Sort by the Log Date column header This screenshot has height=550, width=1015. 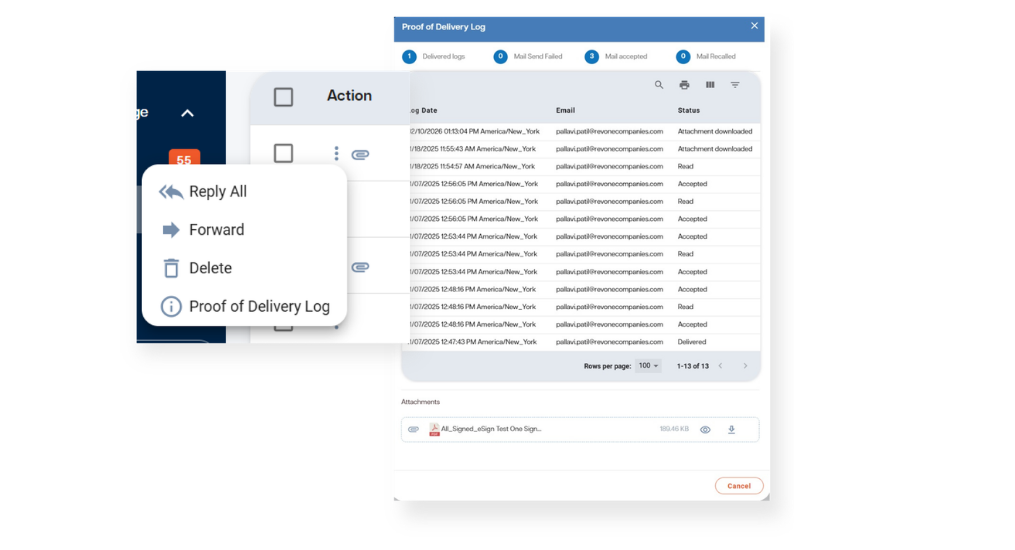(x=423, y=111)
